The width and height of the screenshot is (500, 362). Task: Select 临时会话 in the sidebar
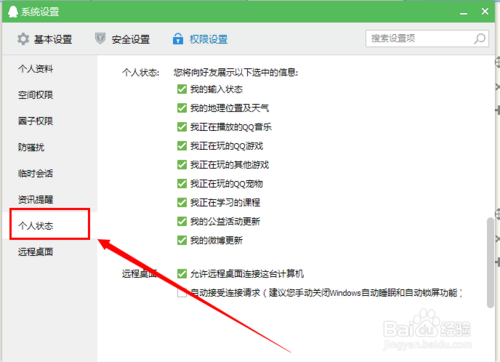(x=35, y=173)
